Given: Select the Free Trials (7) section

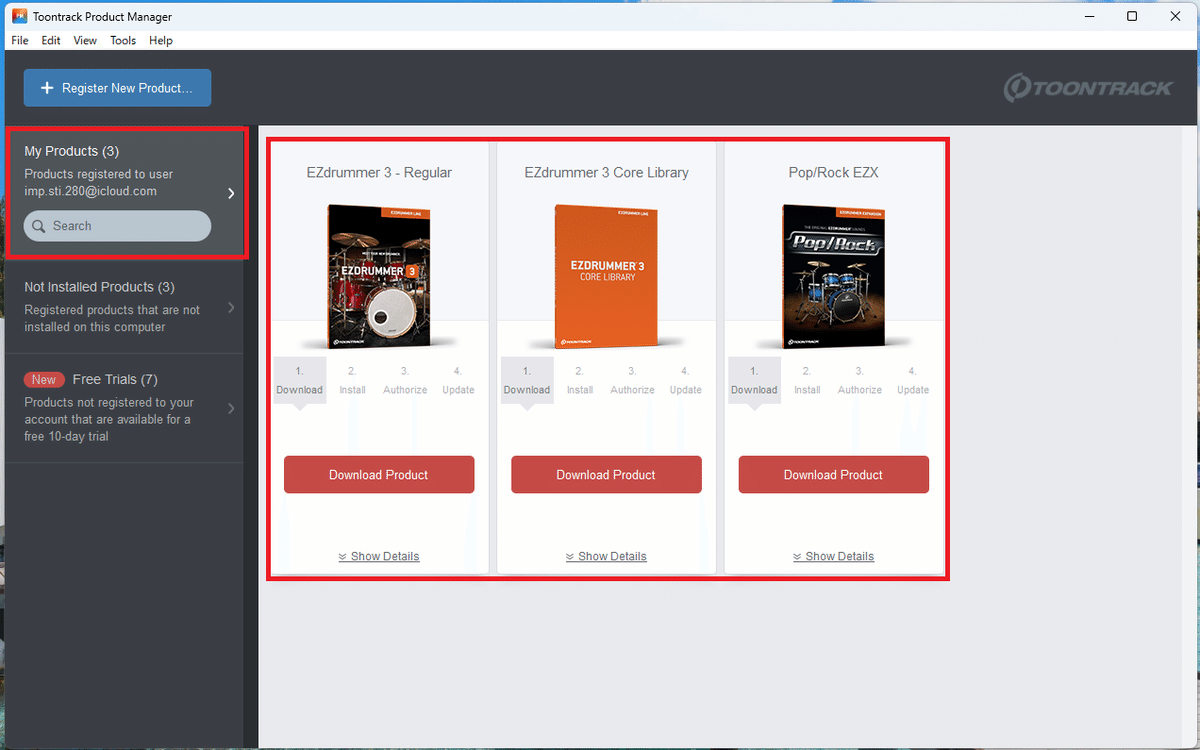Looking at the screenshot, I should click(124, 408).
